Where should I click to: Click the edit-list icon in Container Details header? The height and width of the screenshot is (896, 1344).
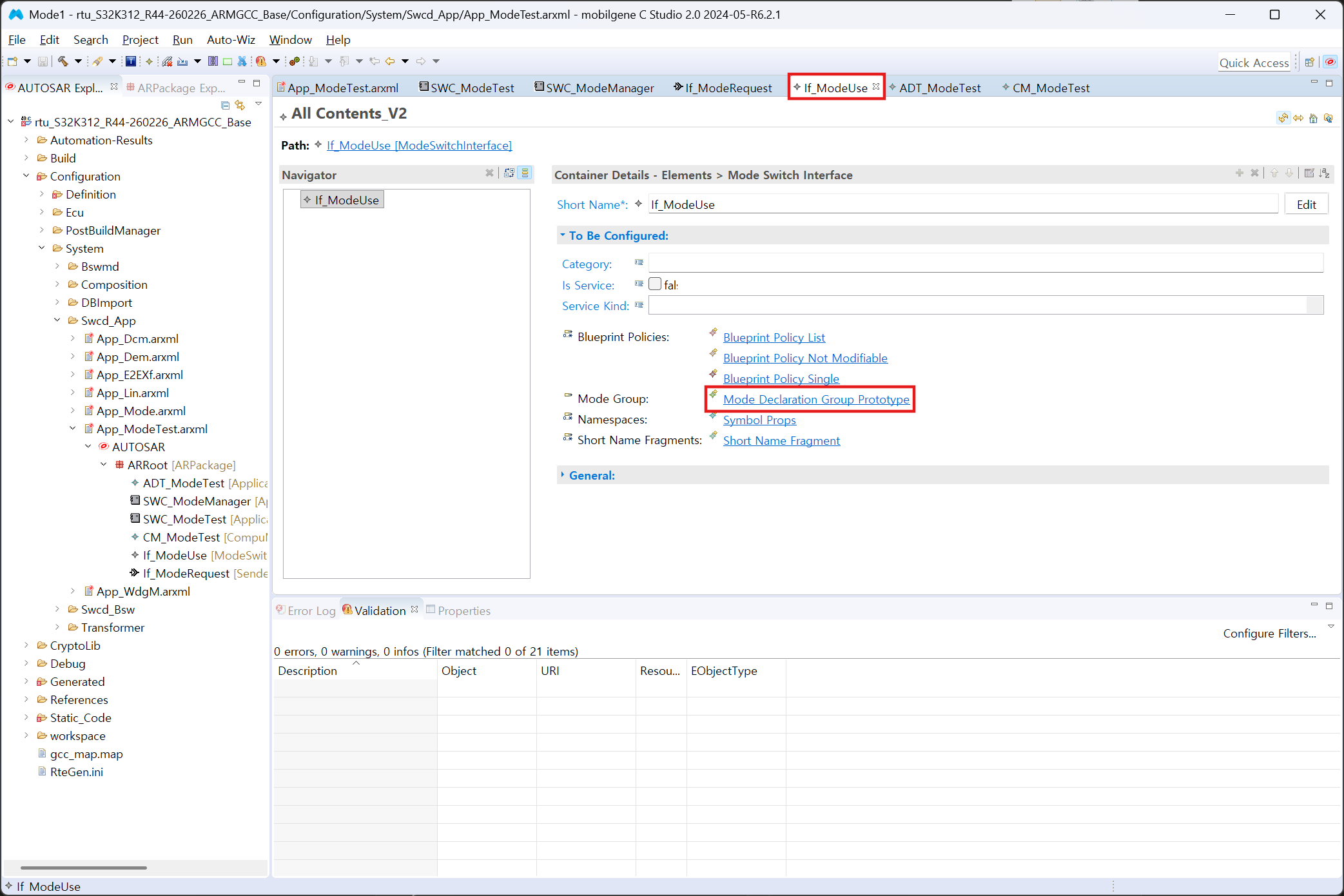[x=1309, y=173]
